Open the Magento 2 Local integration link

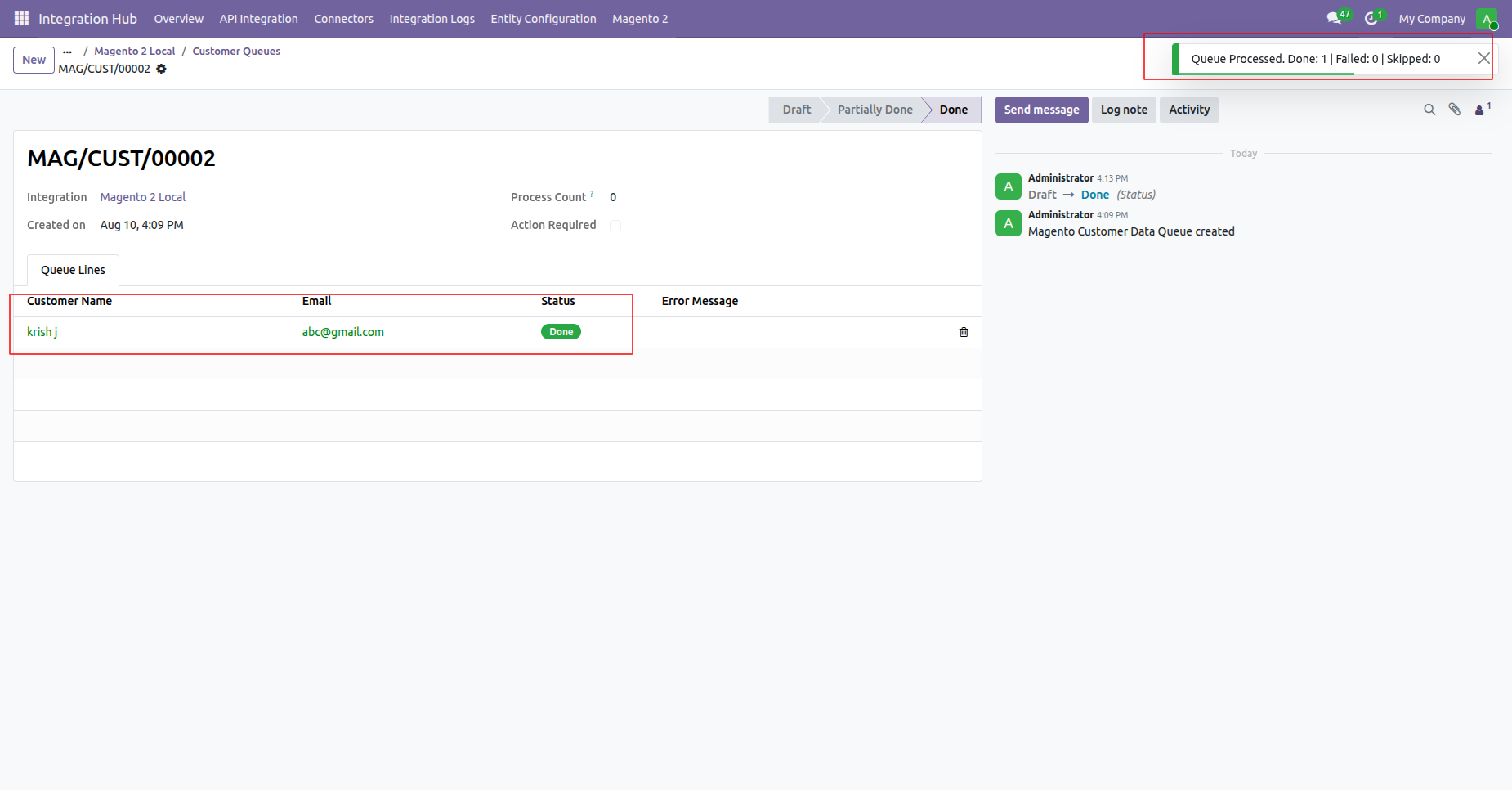pos(143,197)
